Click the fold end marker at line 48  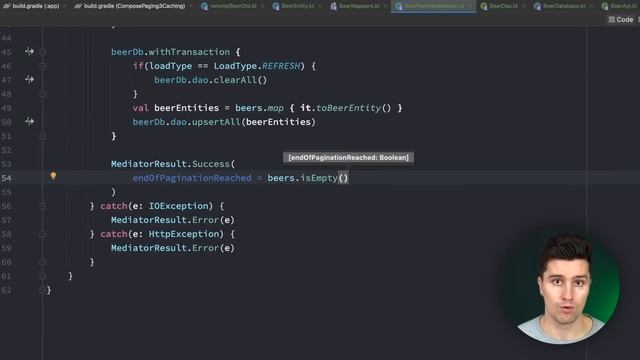42,94
